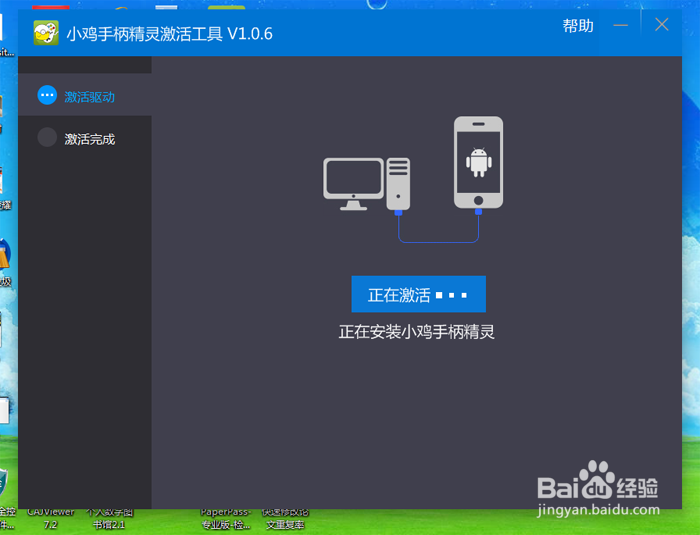Image resolution: width=700 pixels, height=535 pixels.
Task: Minimize the activation tool window
Action: [621, 25]
